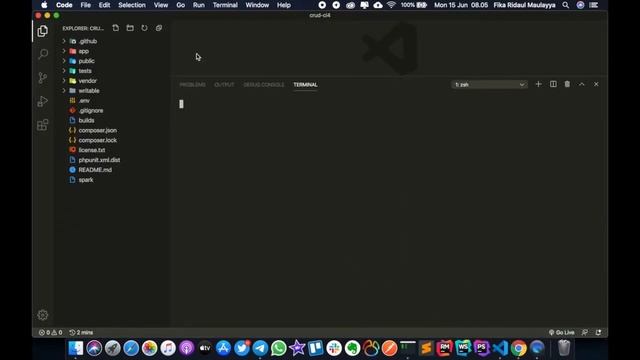Screen dimensions: 640x360
Task: Open WhatsApp from the dock
Action: [278, 348]
